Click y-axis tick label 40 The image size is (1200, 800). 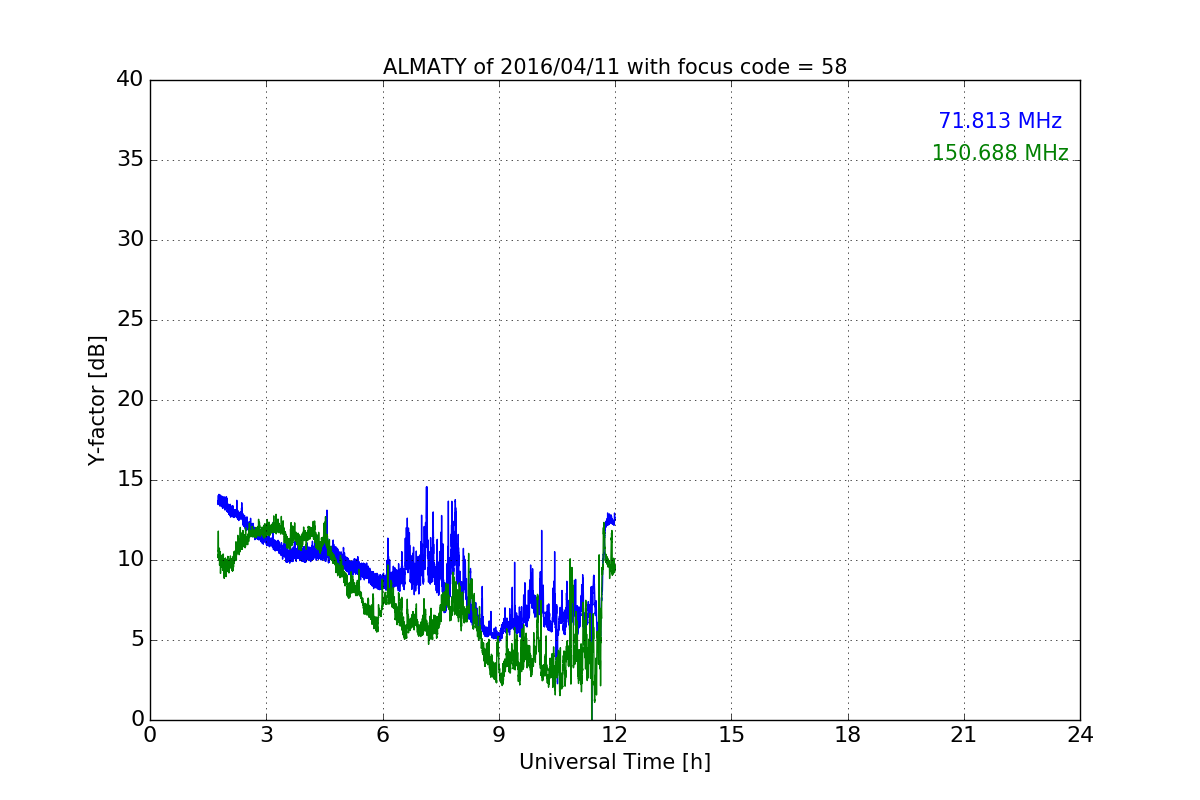[x=130, y=80]
